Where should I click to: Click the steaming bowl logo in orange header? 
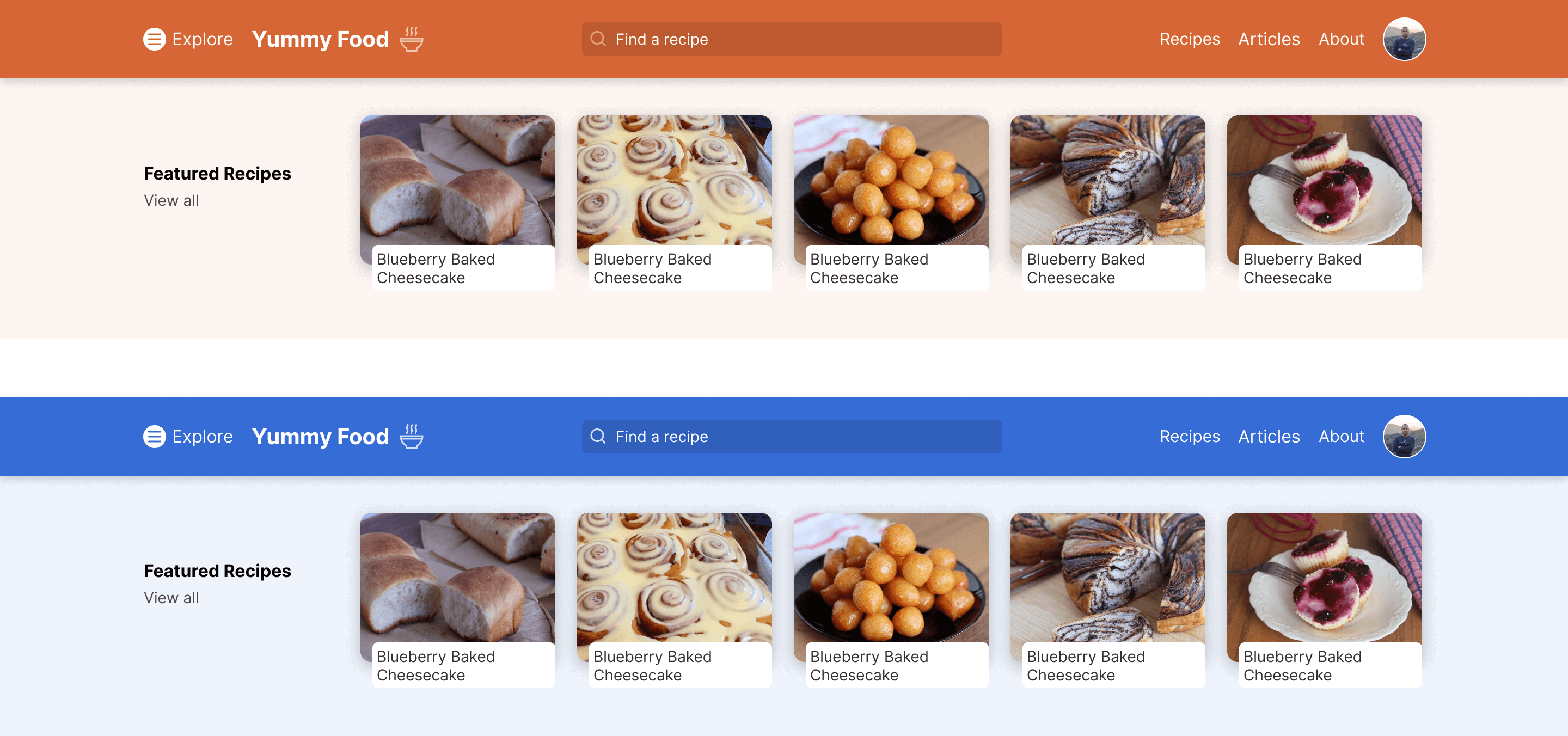pyautogui.click(x=412, y=39)
